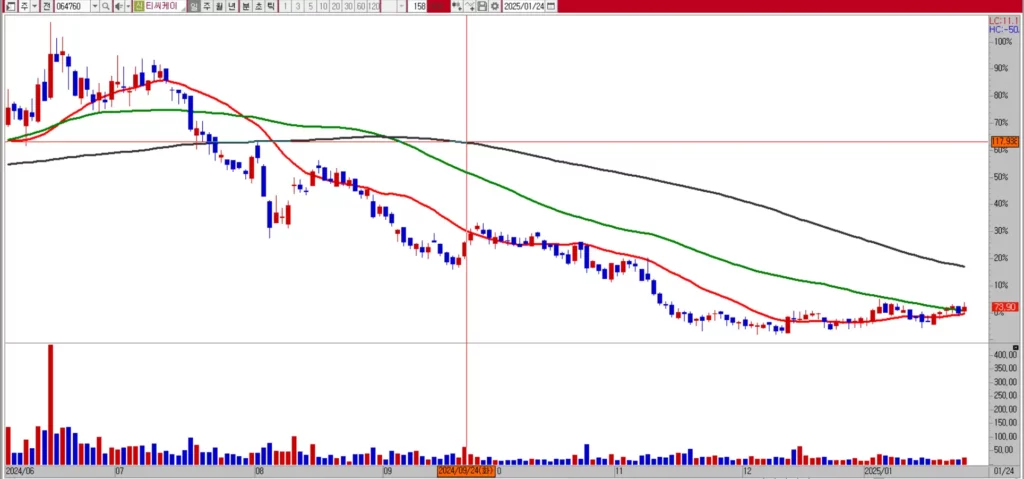1024x479 pixels.
Task: Click the chart window icon at toolbar start
Action: pyautogui.click(x=10, y=7)
